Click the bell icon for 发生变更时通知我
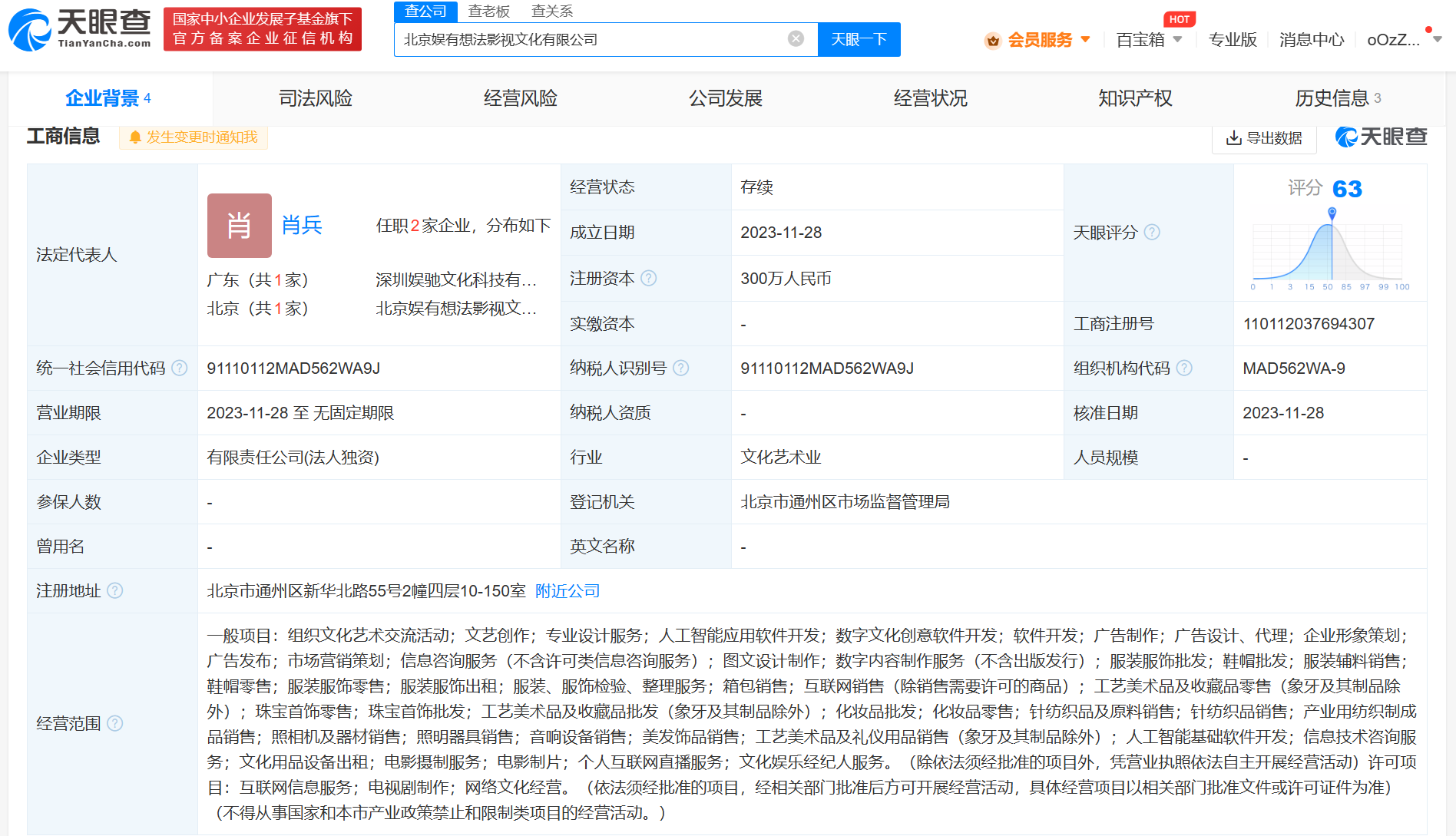The height and width of the screenshot is (836, 1456). [x=135, y=137]
